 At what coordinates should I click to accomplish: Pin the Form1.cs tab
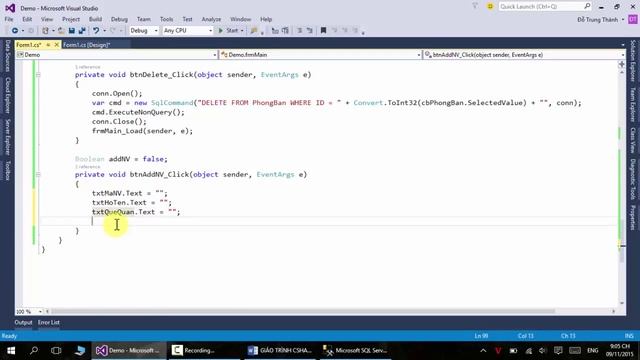(48, 44)
